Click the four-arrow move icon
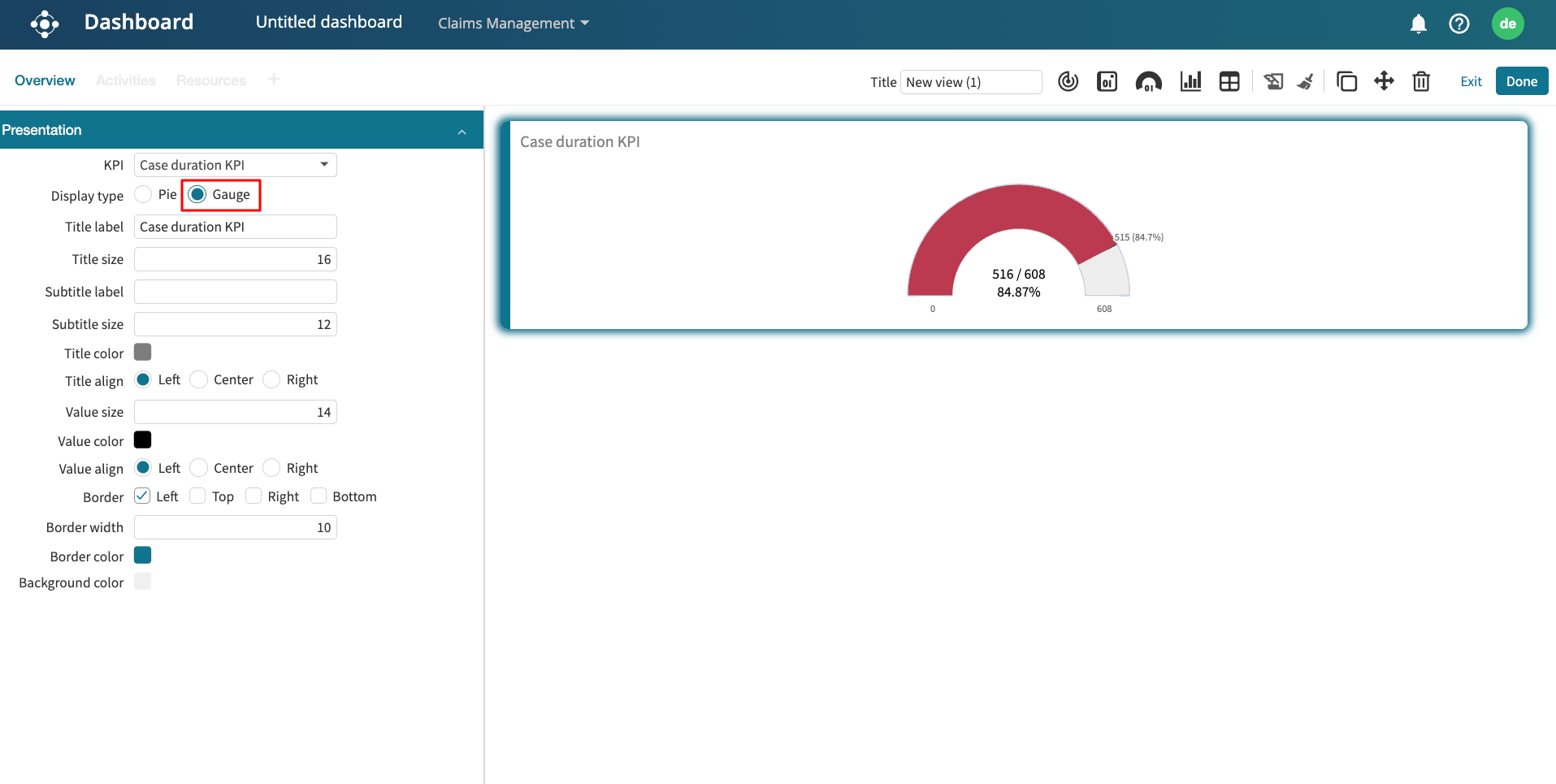1556x784 pixels. (1384, 81)
